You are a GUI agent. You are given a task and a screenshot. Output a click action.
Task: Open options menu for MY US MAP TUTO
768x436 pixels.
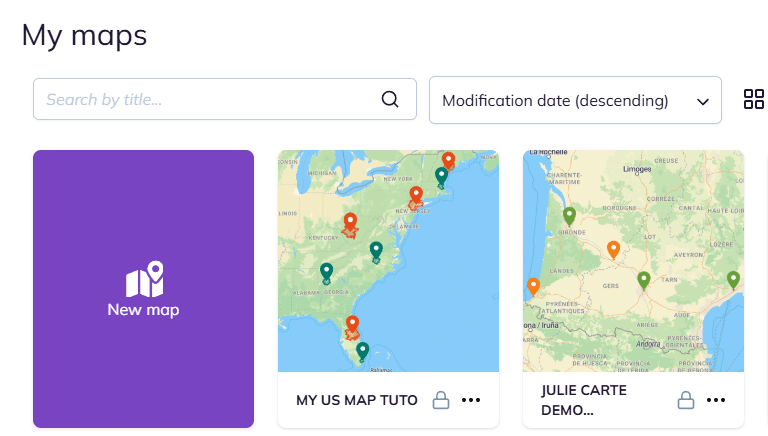[x=471, y=400]
